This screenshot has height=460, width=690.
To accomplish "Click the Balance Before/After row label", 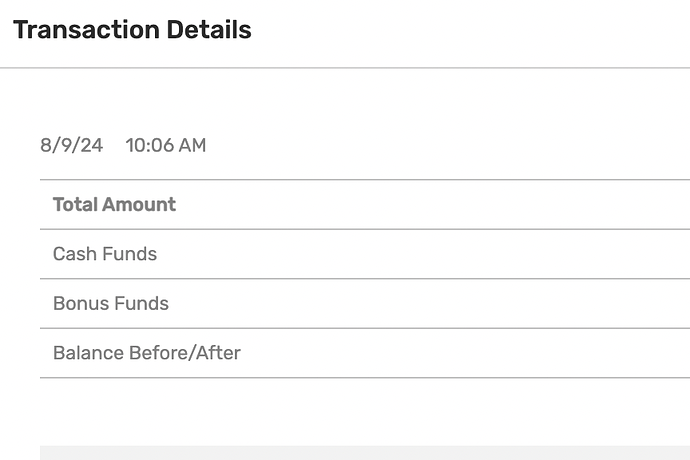I will click(x=146, y=353).
